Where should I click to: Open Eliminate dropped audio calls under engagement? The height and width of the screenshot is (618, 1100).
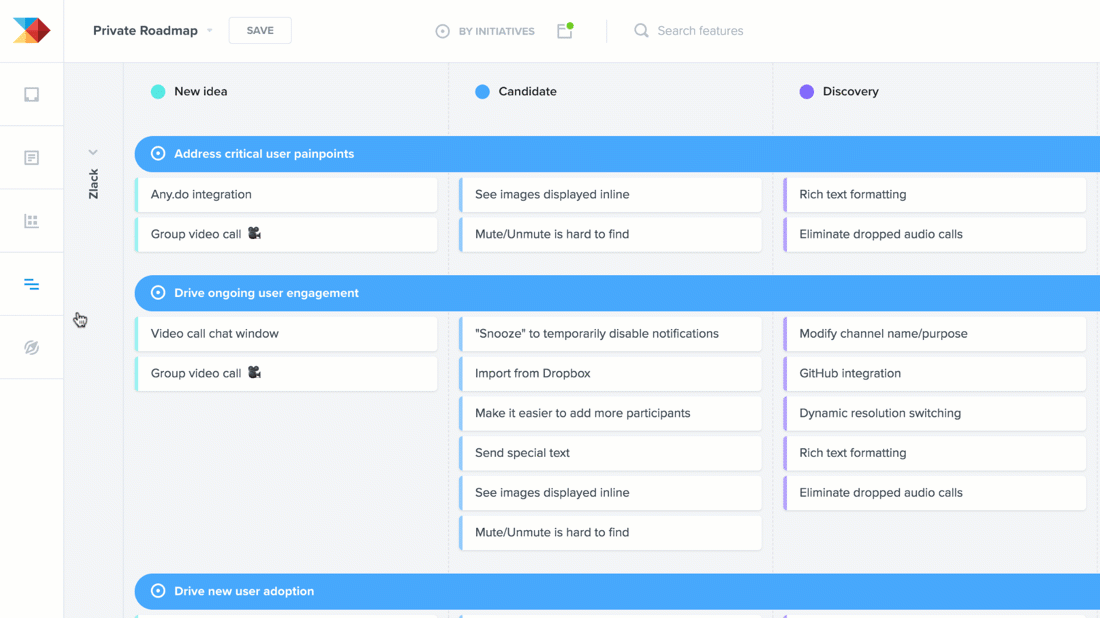[934, 492]
